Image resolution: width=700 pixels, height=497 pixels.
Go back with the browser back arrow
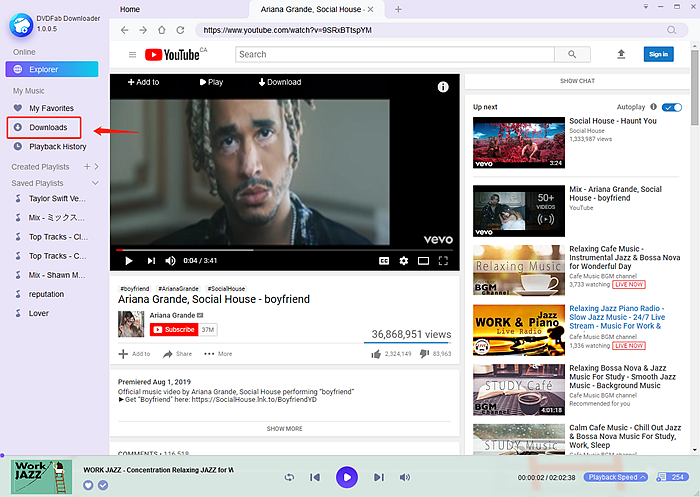[125, 30]
